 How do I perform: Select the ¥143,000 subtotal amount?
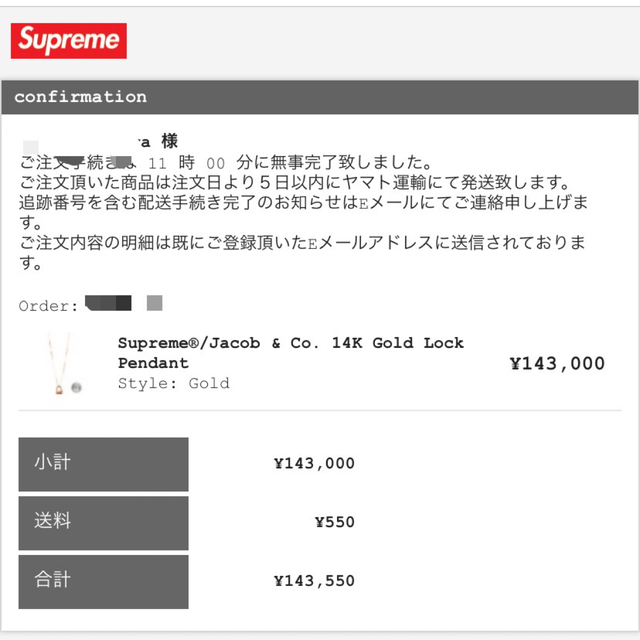coord(314,463)
